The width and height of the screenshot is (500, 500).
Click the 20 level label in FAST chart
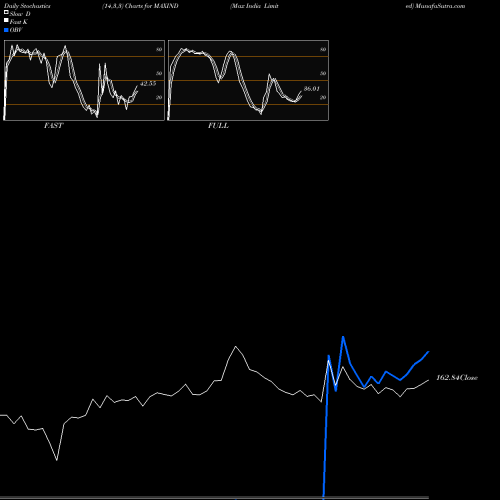pos(159,97)
